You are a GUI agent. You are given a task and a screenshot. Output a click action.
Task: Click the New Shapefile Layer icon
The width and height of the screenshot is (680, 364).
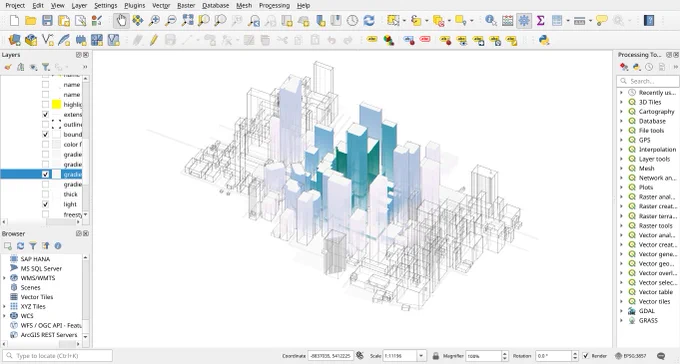pos(47,40)
